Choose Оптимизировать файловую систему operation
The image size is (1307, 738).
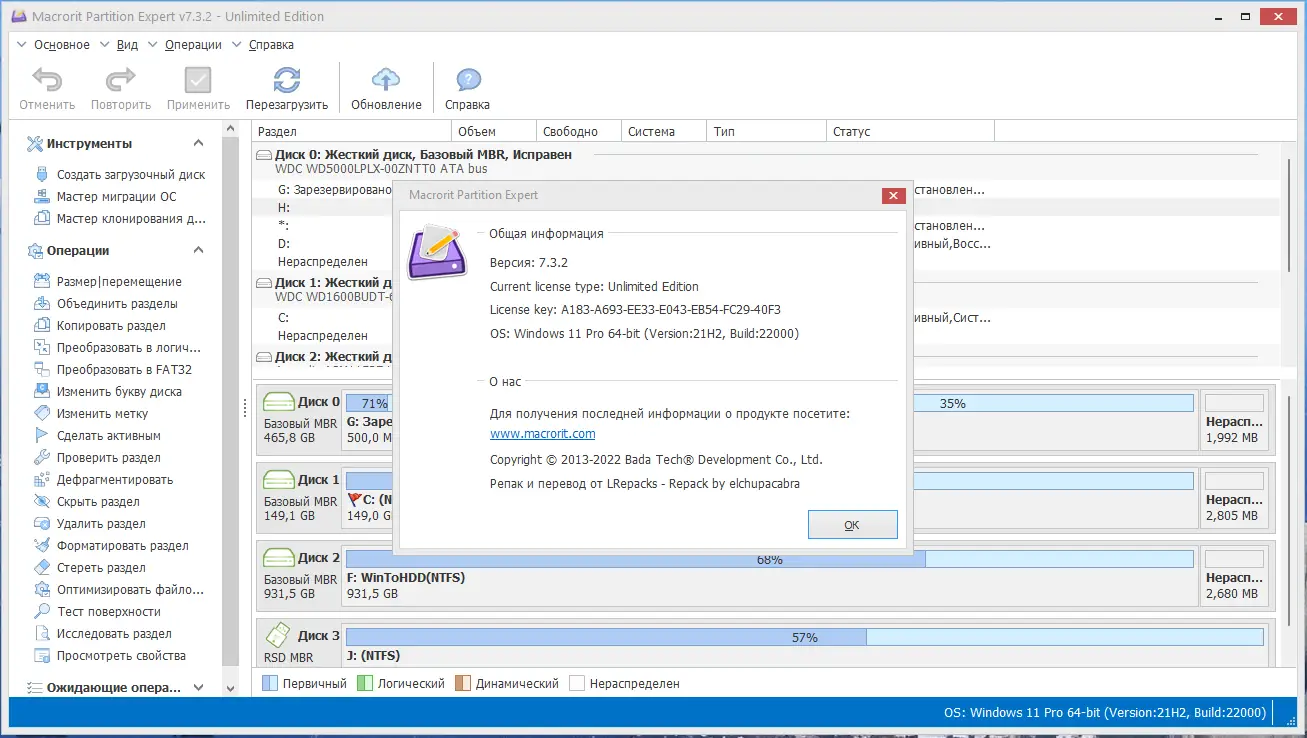click(x=119, y=589)
